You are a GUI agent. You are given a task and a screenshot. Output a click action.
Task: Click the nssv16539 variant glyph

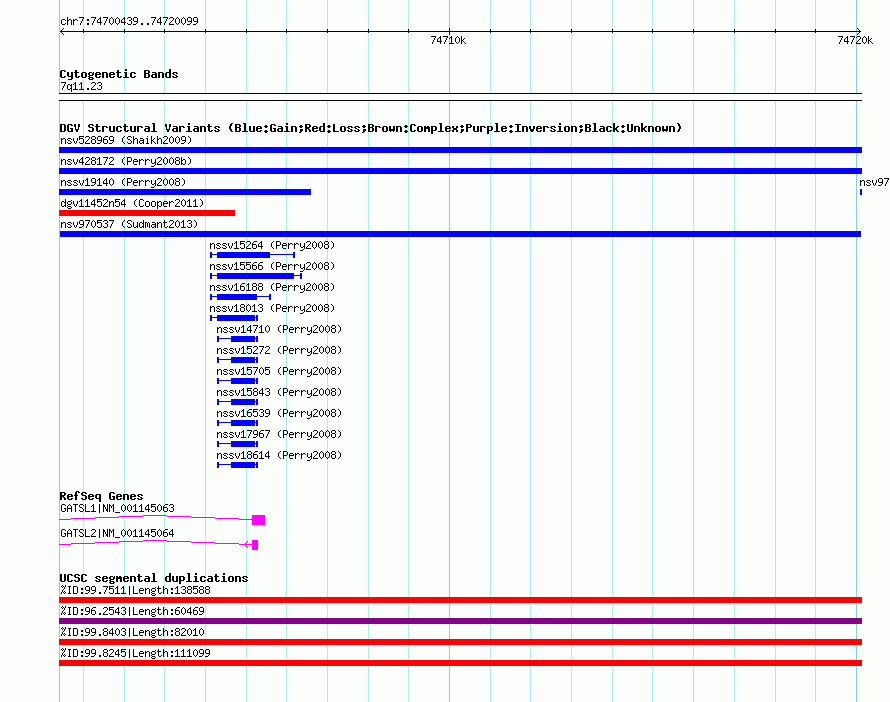pos(238,423)
